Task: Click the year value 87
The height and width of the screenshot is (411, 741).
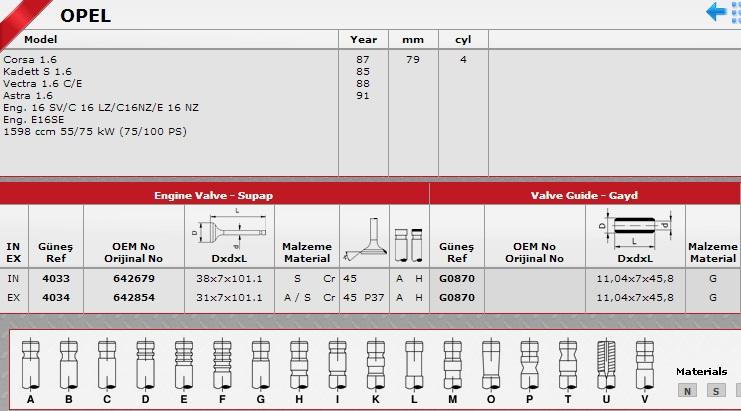Action: pos(363,60)
